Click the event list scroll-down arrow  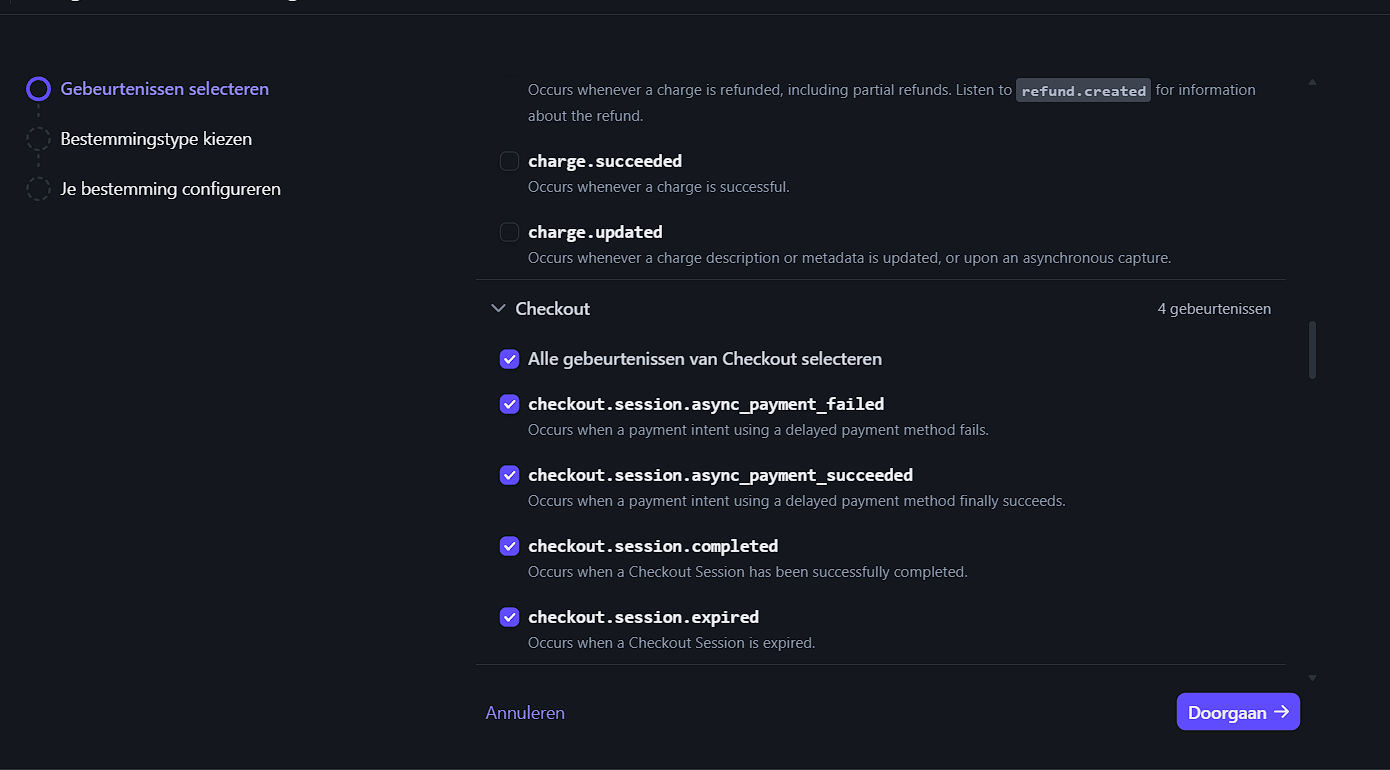(x=1312, y=678)
